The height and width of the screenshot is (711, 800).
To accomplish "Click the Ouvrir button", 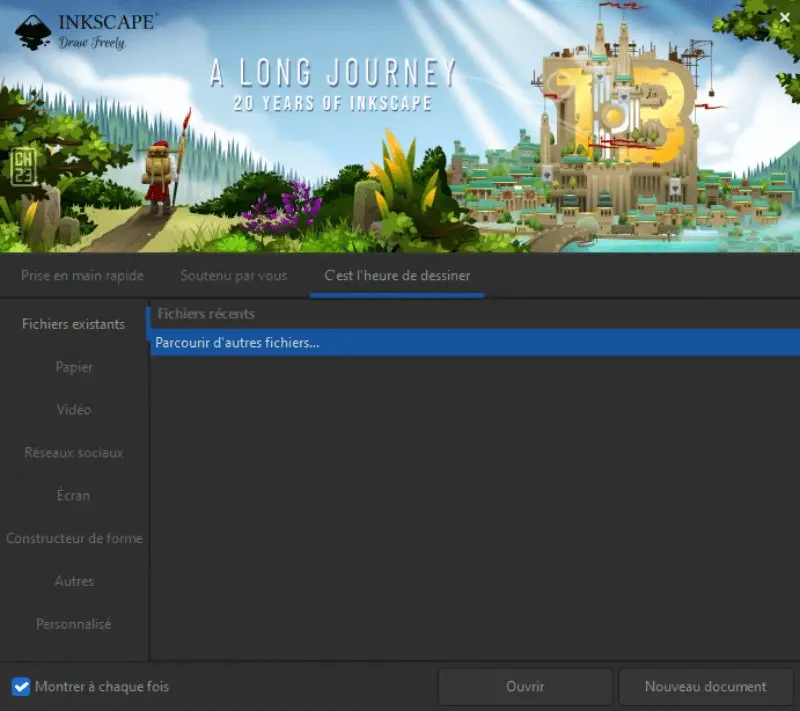I will [x=525, y=687].
